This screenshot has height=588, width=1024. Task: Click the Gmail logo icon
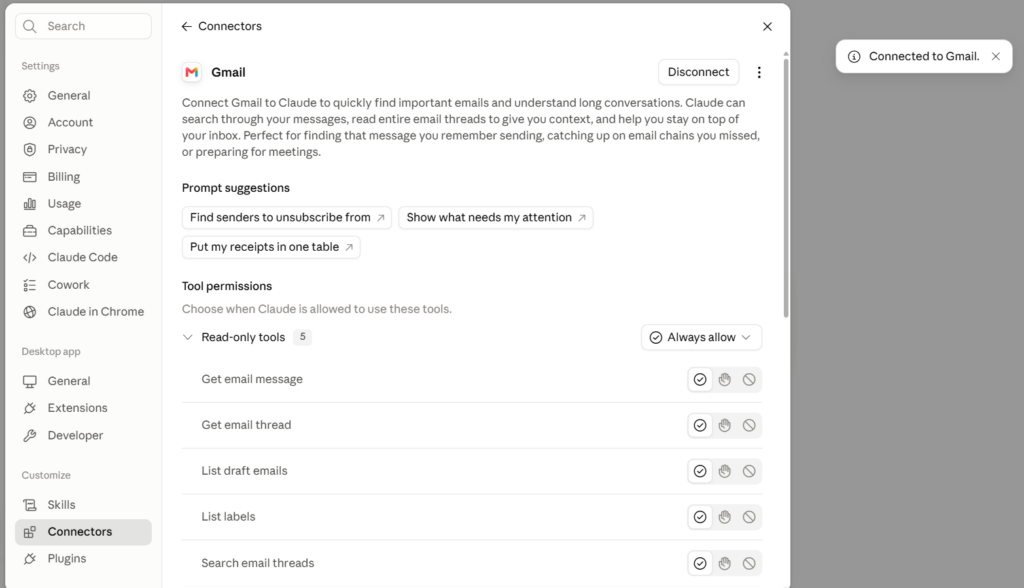click(x=192, y=73)
